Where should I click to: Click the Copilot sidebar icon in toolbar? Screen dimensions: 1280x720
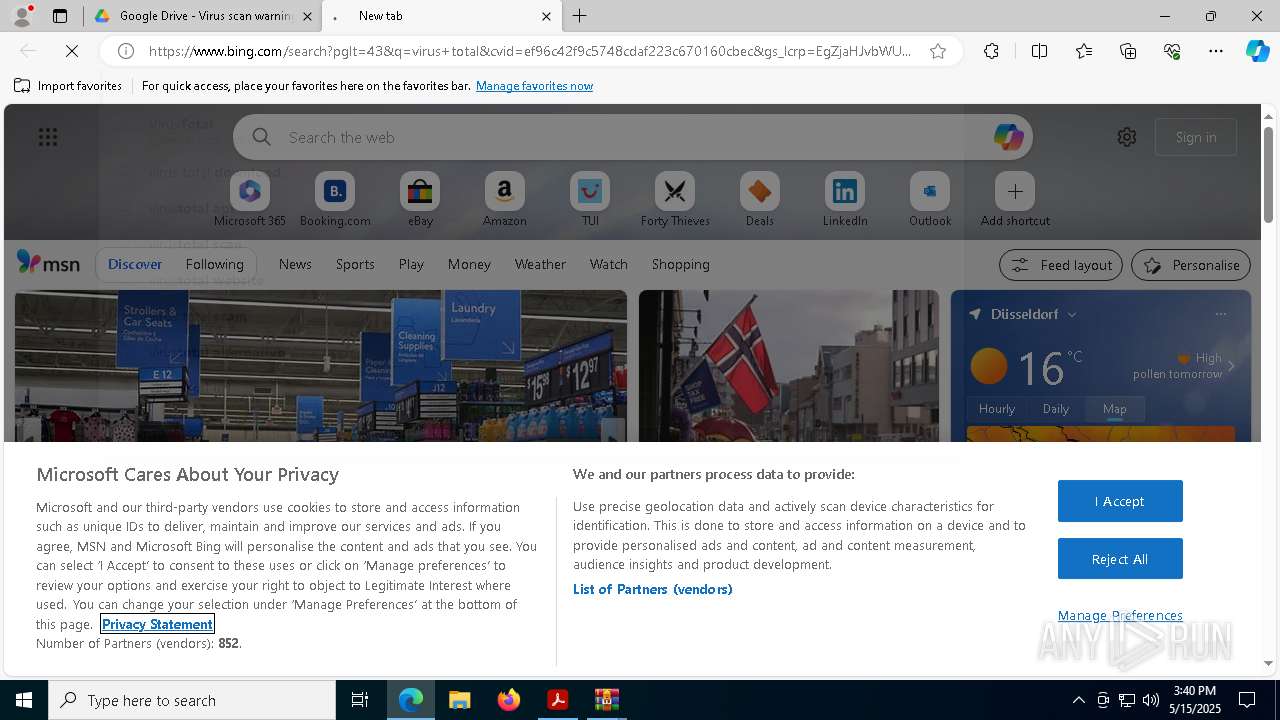click(x=1257, y=51)
